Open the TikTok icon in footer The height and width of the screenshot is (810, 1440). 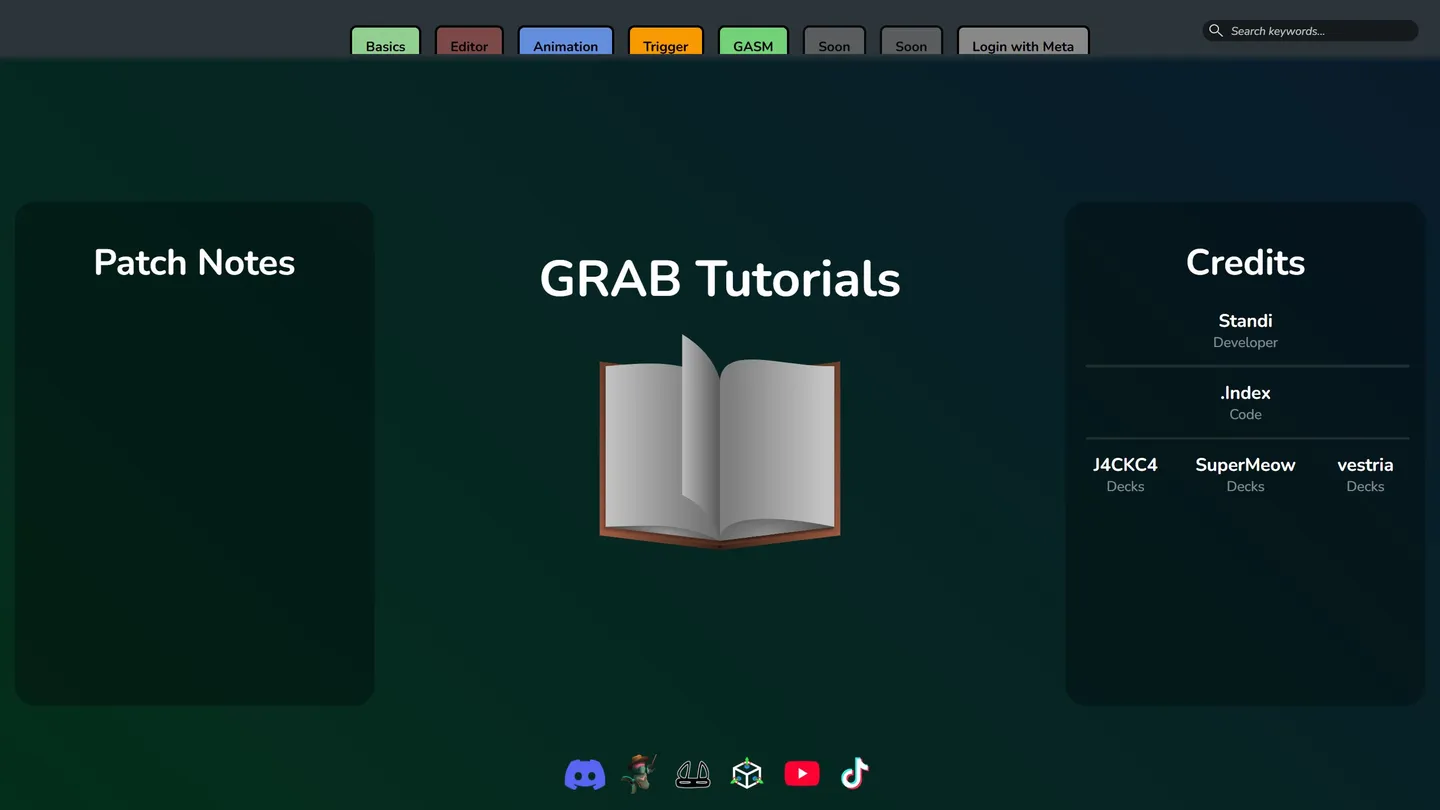854,773
